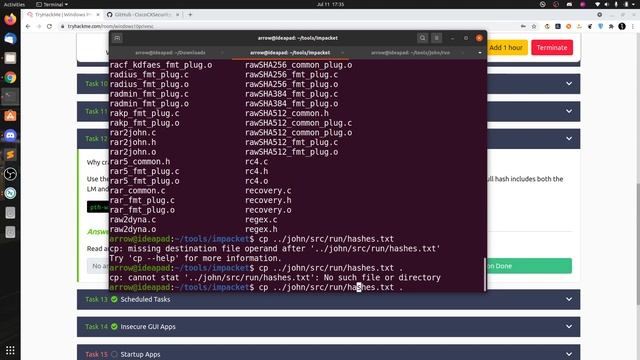Image resolution: width=640 pixels, height=360 pixels.
Task: Reload the TryHackMe page
Action: click(49, 26)
